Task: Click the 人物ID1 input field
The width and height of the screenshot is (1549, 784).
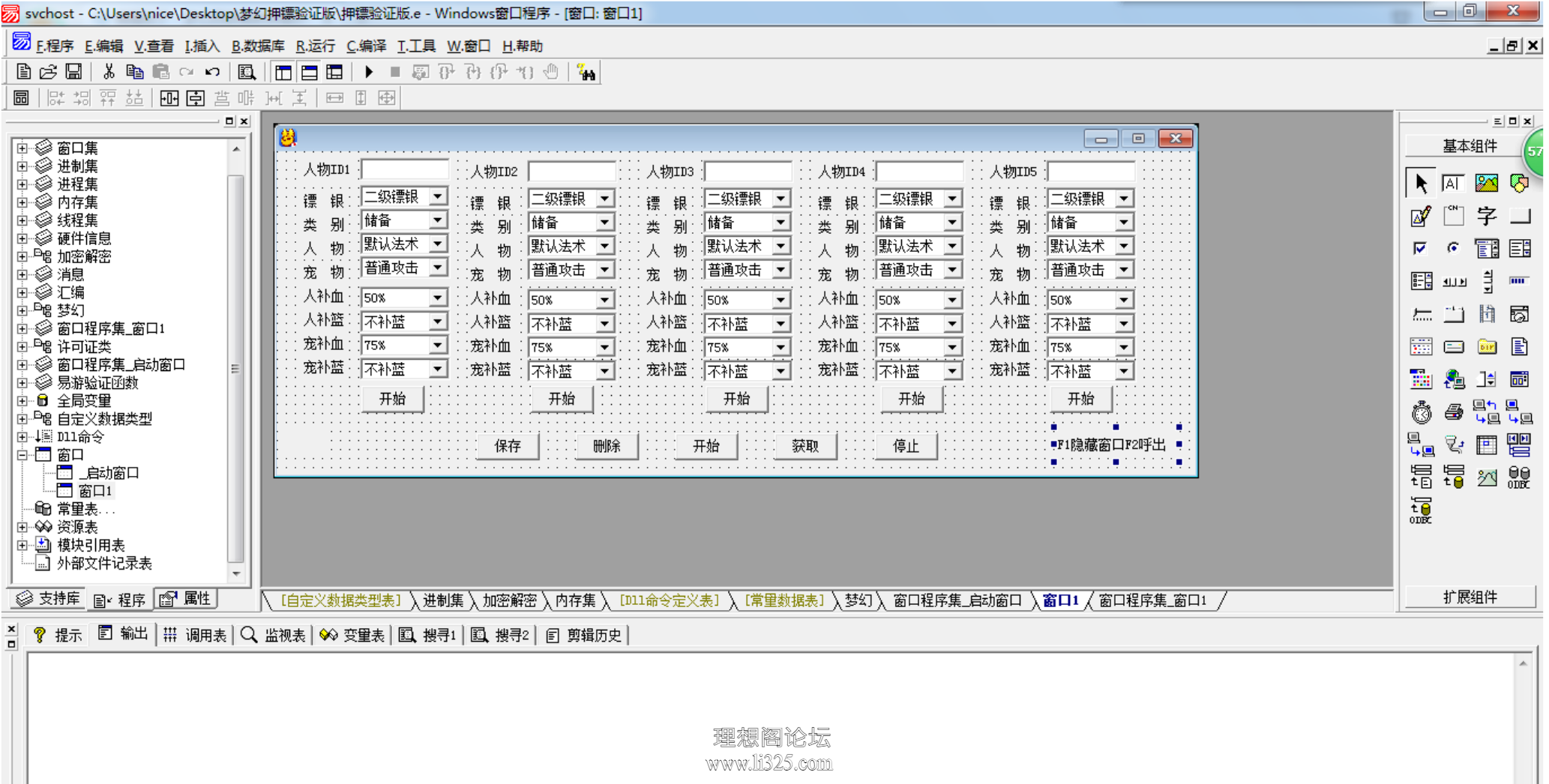Action: click(x=404, y=170)
